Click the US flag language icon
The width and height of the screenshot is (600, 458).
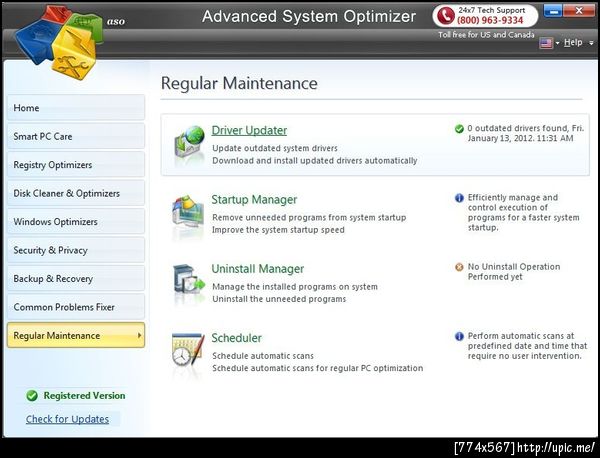click(x=546, y=43)
